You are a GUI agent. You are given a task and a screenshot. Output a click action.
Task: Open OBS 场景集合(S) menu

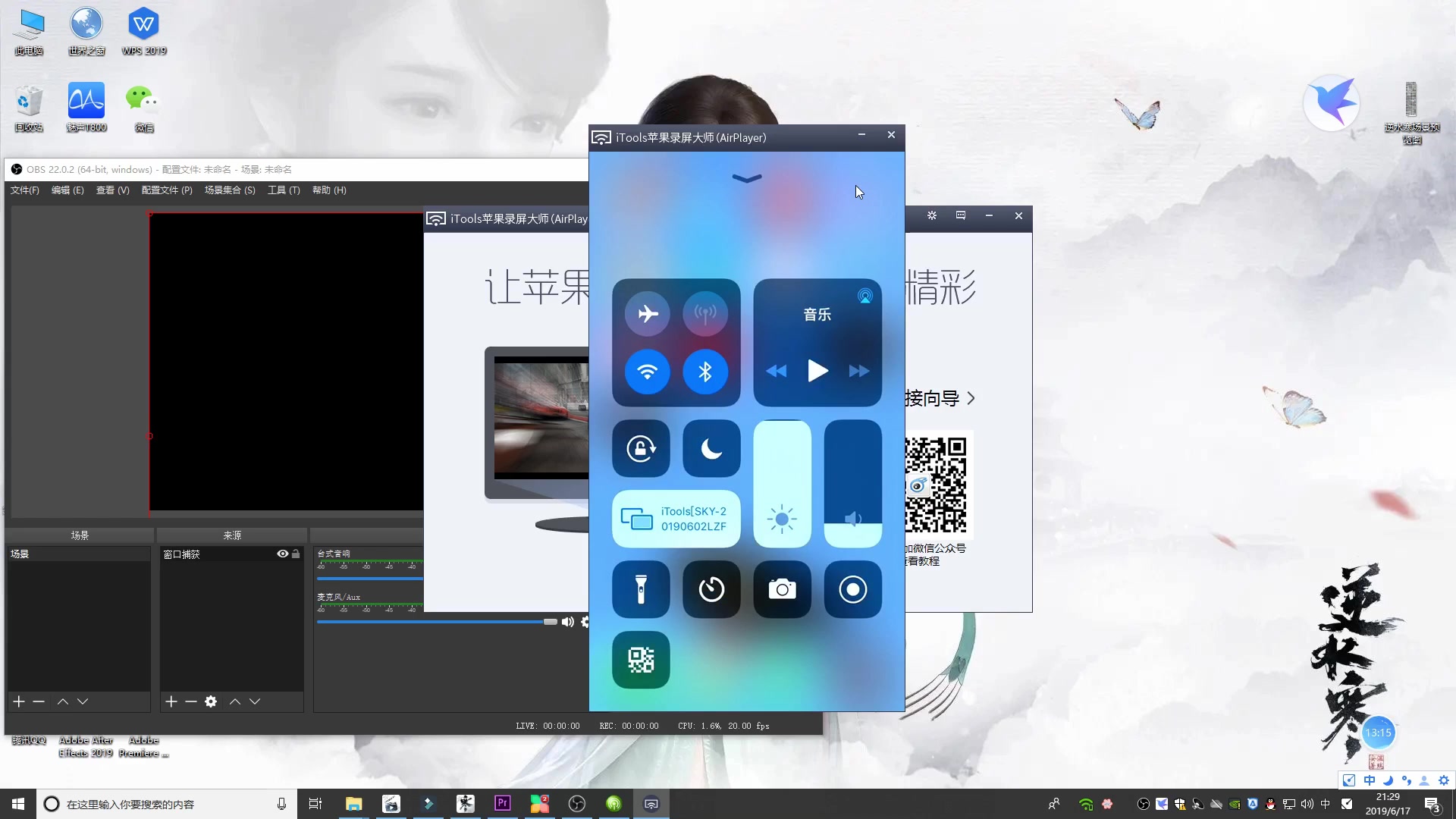click(230, 190)
